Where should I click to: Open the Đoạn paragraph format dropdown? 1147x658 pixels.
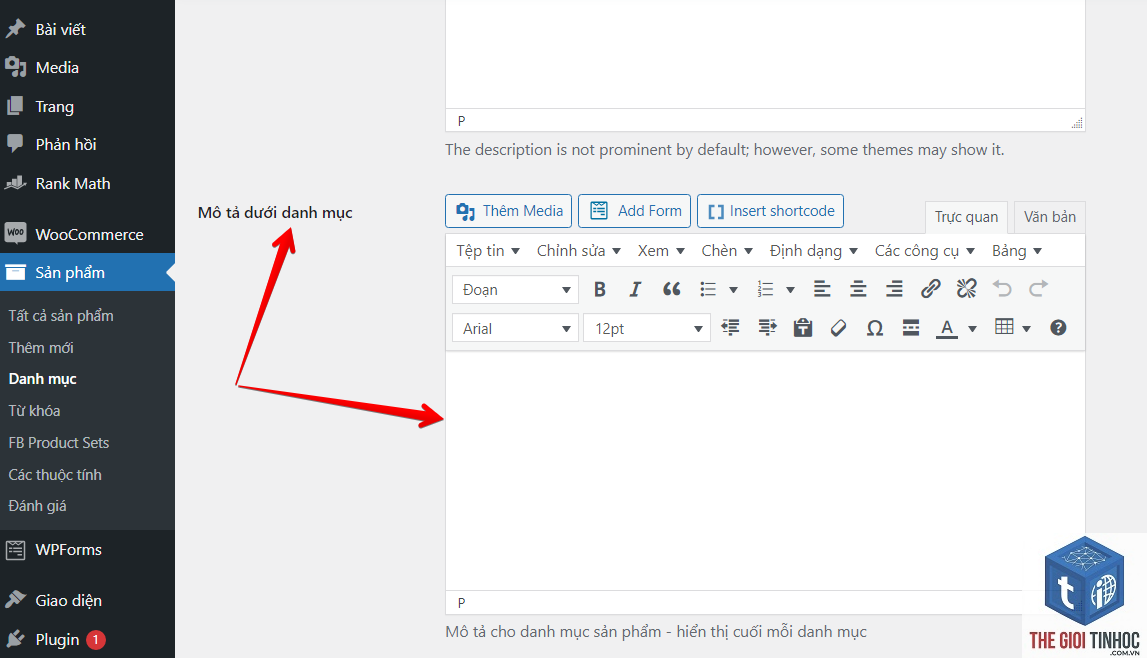tap(516, 290)
